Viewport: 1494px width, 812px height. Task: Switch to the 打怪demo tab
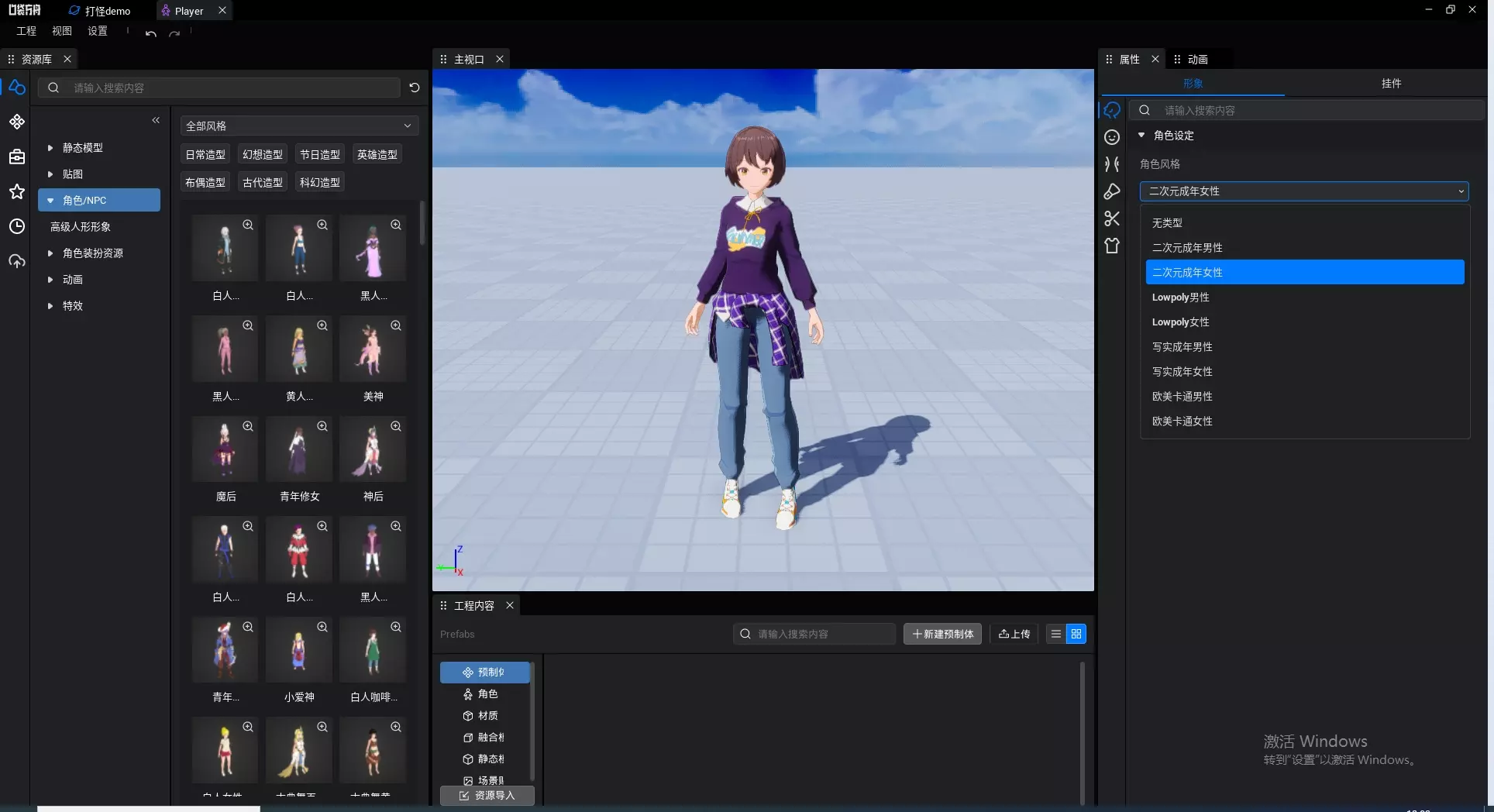pyautogui.click(x=99, y=11)
